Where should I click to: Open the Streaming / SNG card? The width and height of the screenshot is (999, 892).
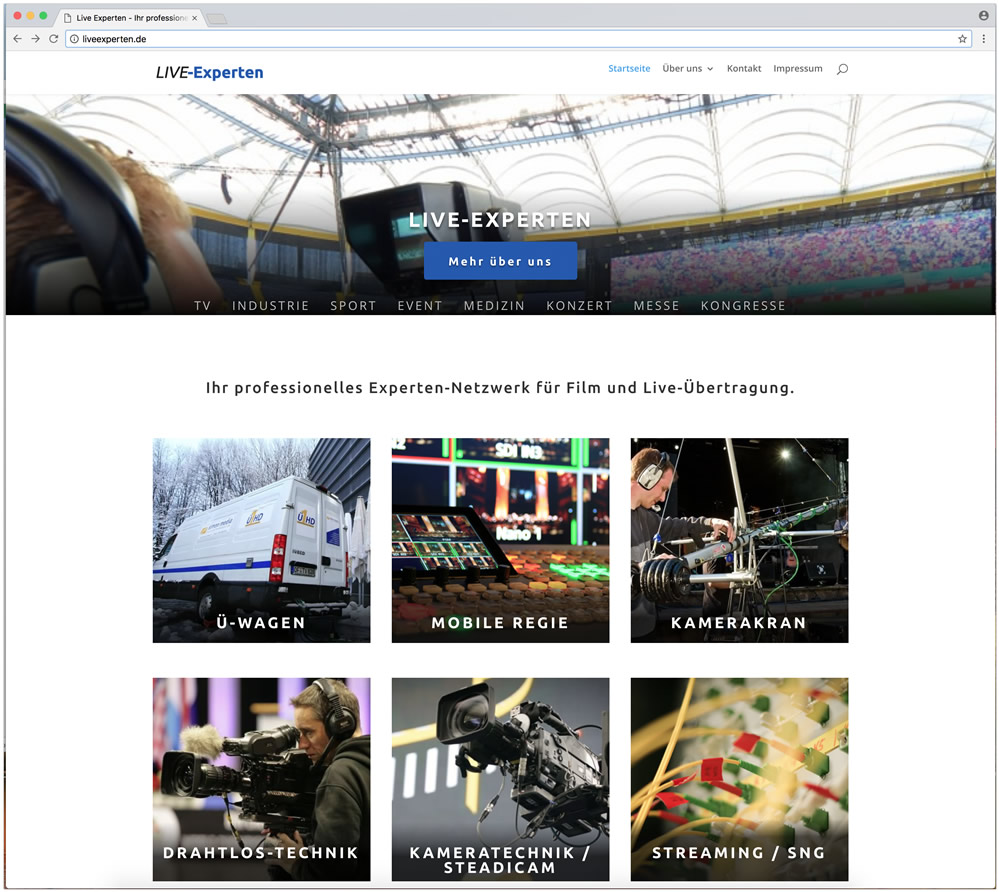739,779
